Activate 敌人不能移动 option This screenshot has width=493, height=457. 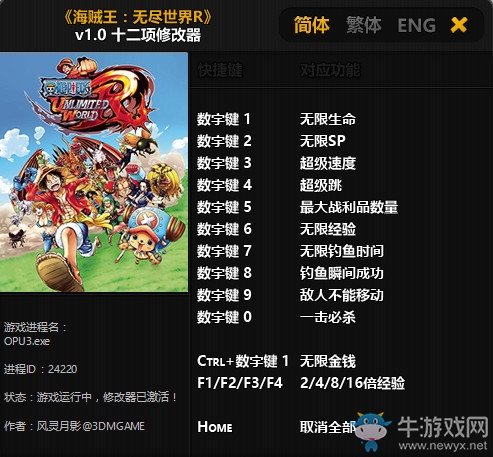pos(341,295)
